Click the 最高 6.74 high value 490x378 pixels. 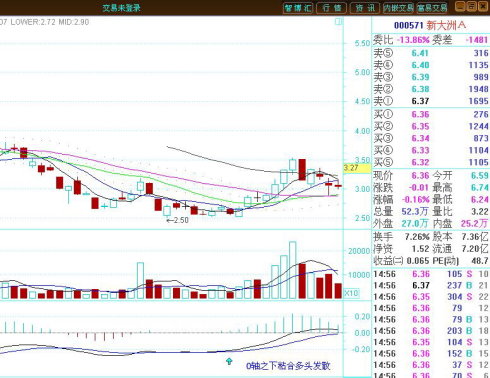click(479, 188)
